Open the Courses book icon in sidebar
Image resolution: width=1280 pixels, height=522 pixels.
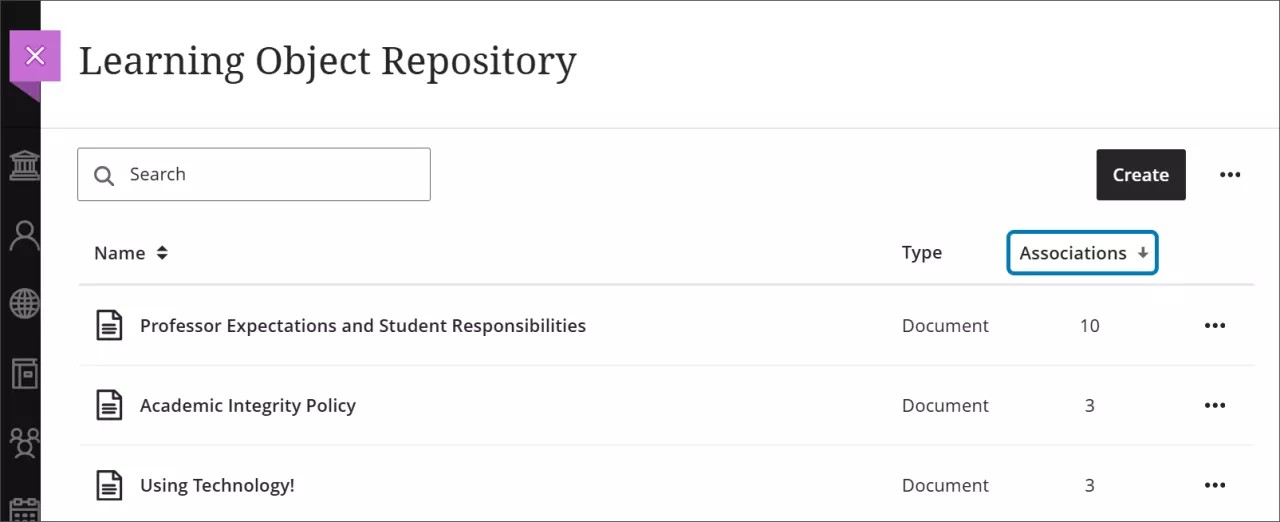pos(24,373)
